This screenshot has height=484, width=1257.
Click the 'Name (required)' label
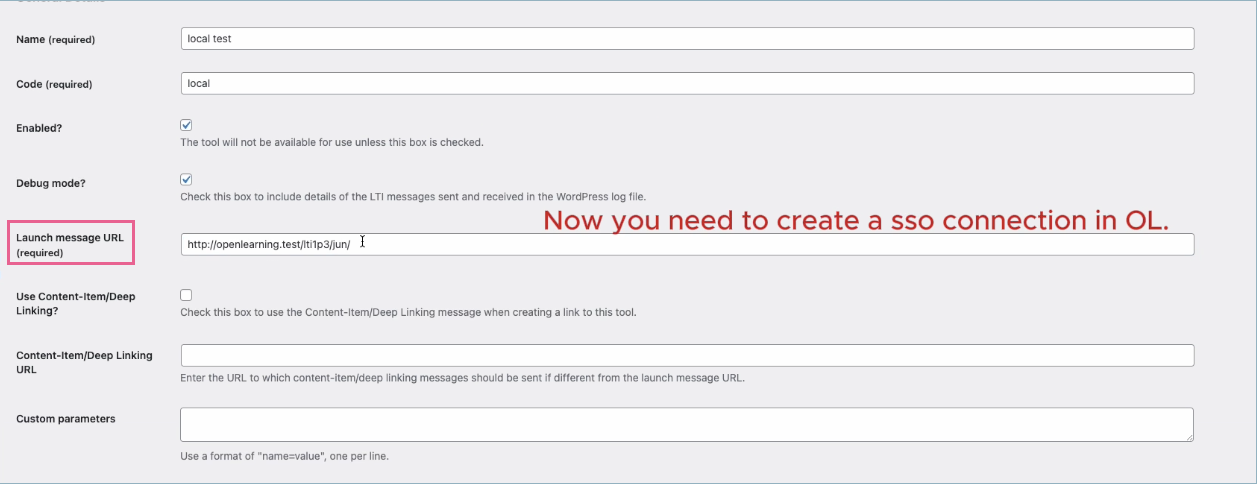(56, 39)
